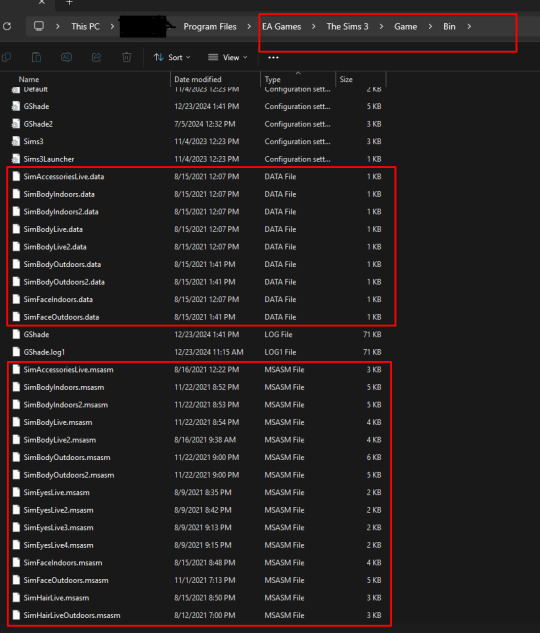Click the computer monitor icon in breadcrumb
The height and width of the screenshot is (633, 540).
tap(39, 27)
